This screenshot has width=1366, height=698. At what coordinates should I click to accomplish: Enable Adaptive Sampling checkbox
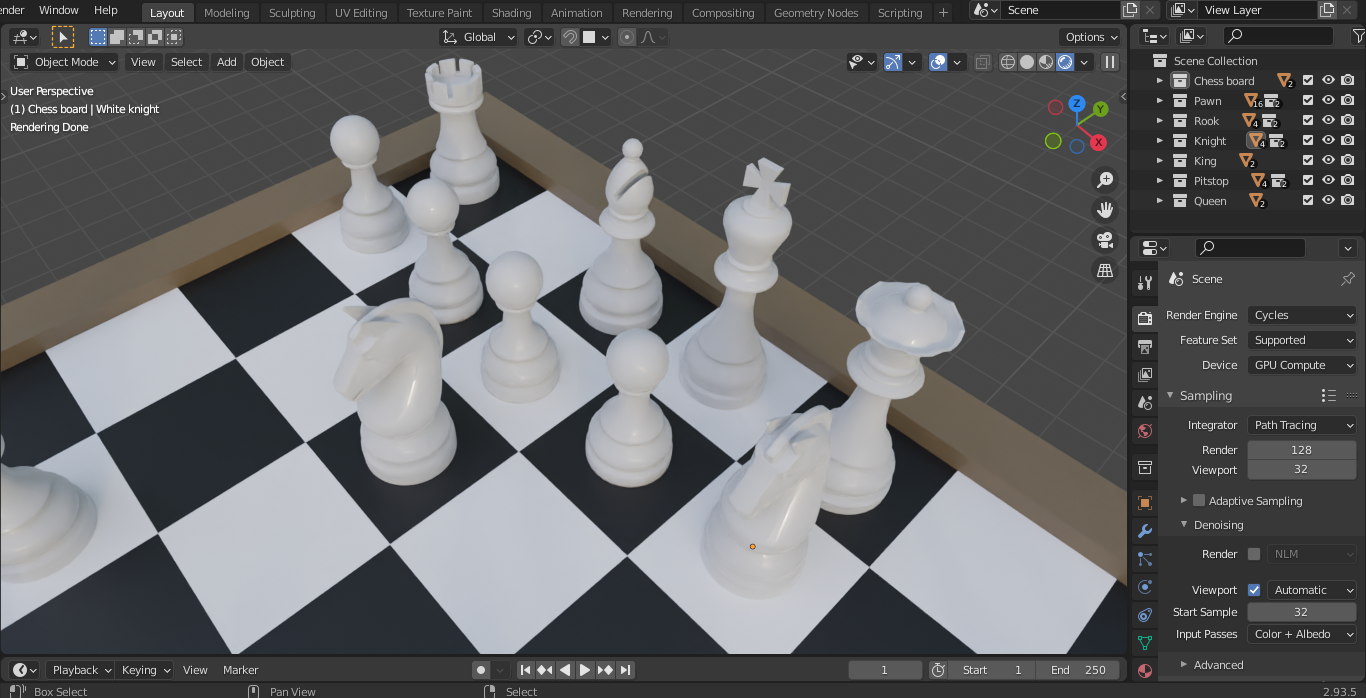pos(1198,500)
